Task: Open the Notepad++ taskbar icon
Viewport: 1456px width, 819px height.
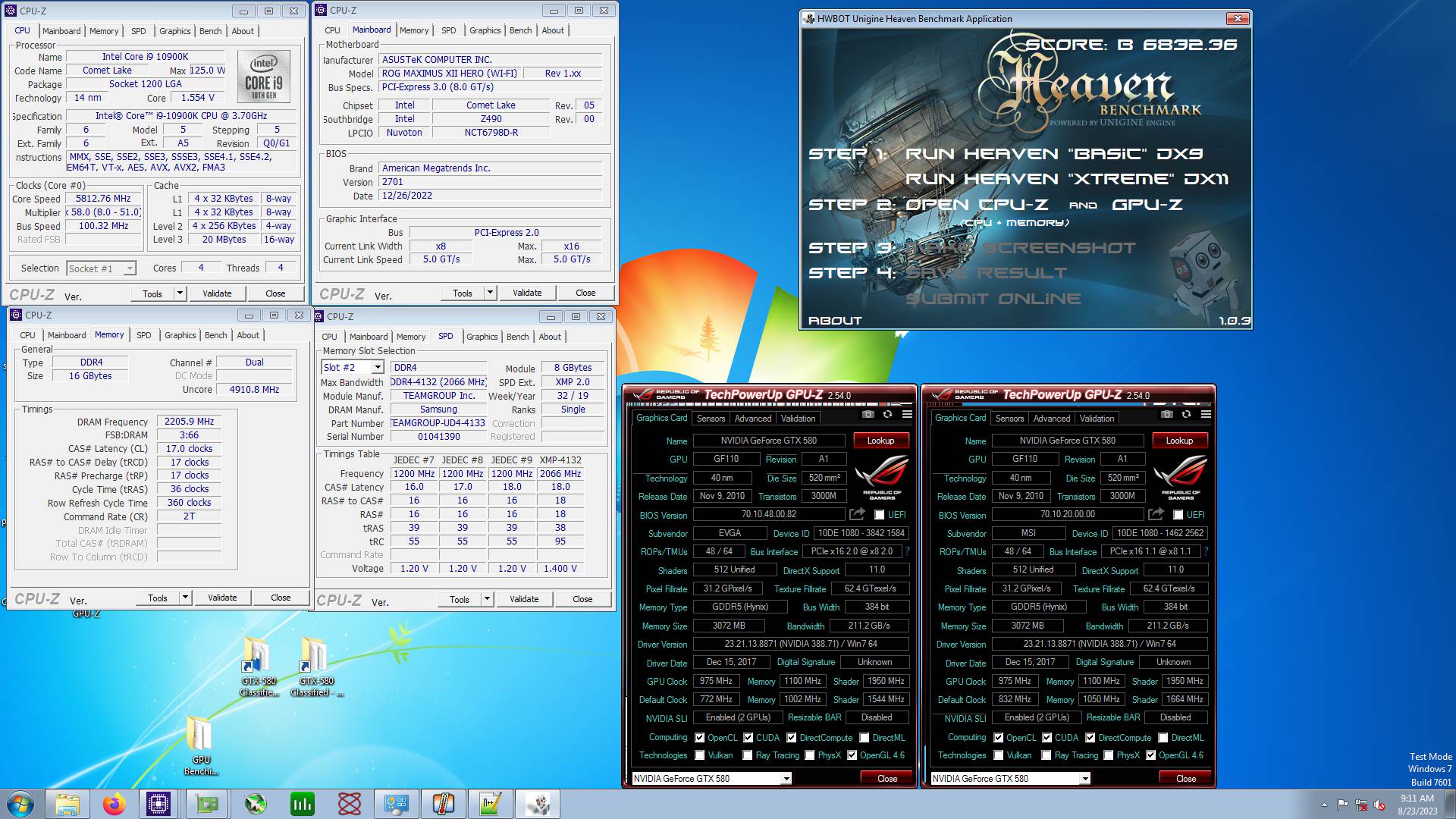Action: click(x=491, y=804)
